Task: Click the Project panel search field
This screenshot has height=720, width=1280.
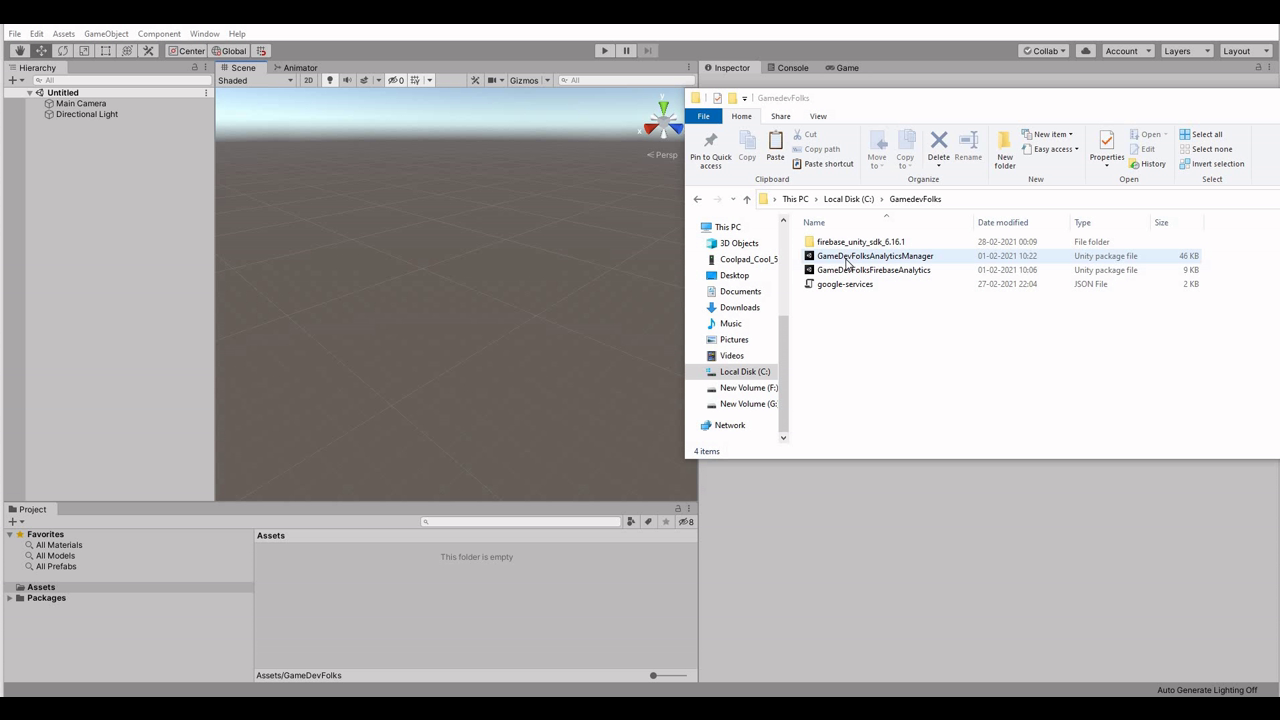Action: click(521, 522)
